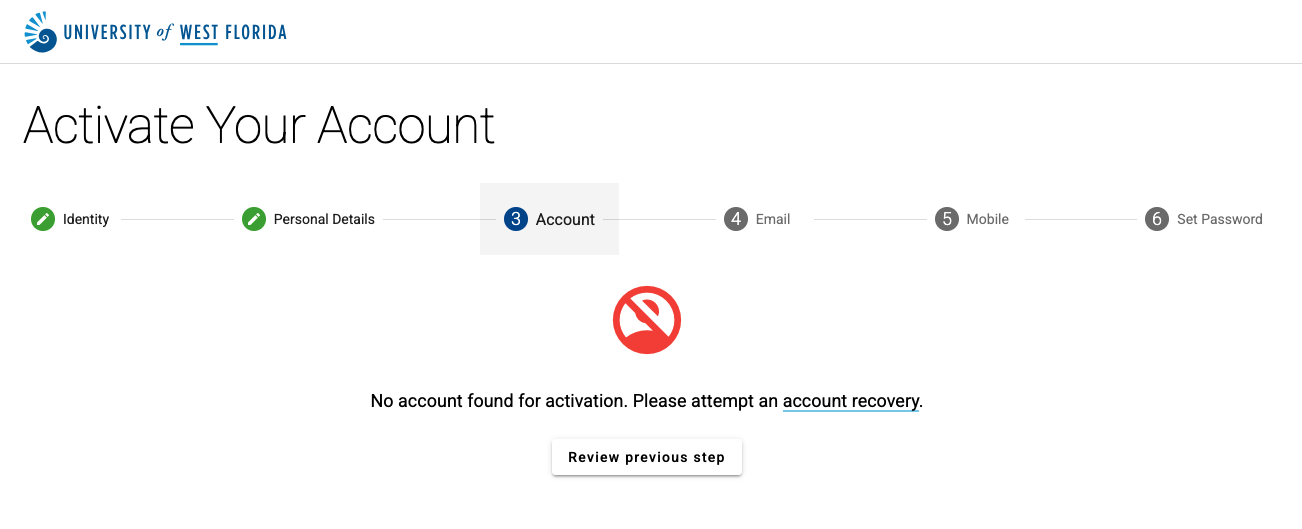Click the Review previous step button
This screenshot has width=1302, height=529.
647,457
